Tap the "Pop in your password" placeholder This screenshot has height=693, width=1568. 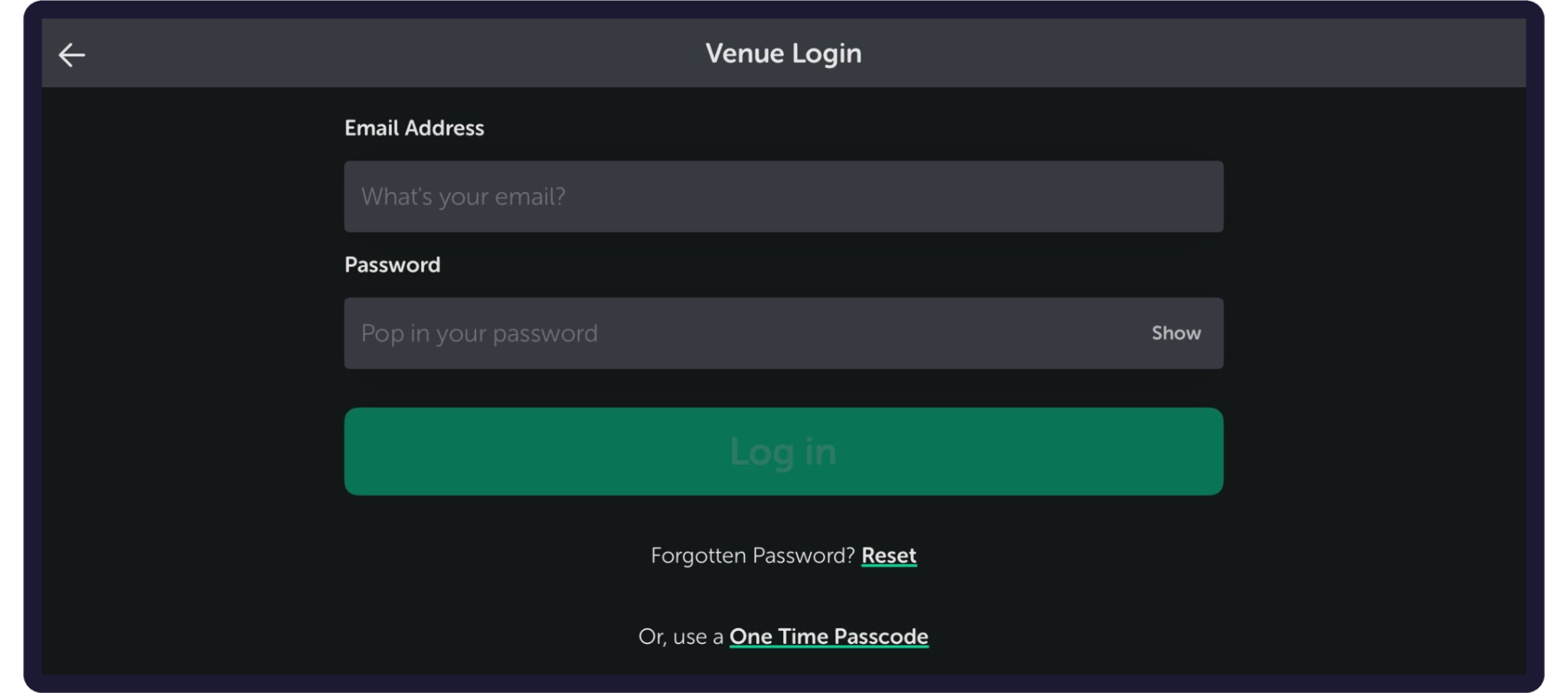pyautogui.click(x=479, y=334)
